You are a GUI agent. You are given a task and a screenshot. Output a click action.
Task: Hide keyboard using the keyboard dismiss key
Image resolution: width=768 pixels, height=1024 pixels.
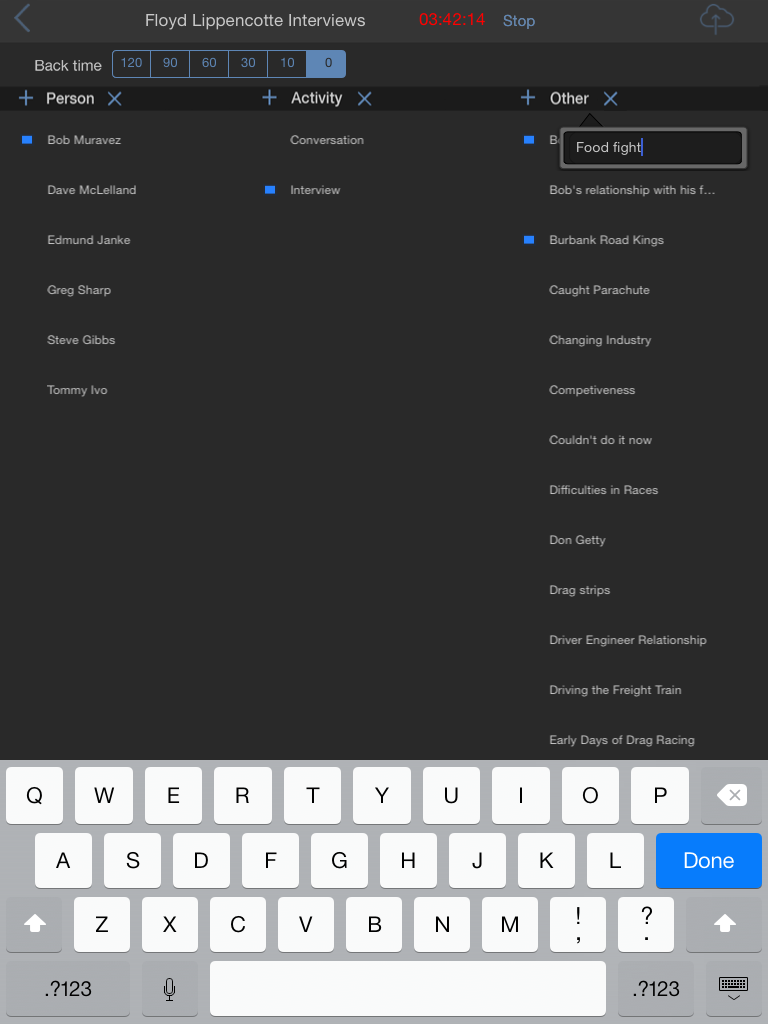(733, 989)
